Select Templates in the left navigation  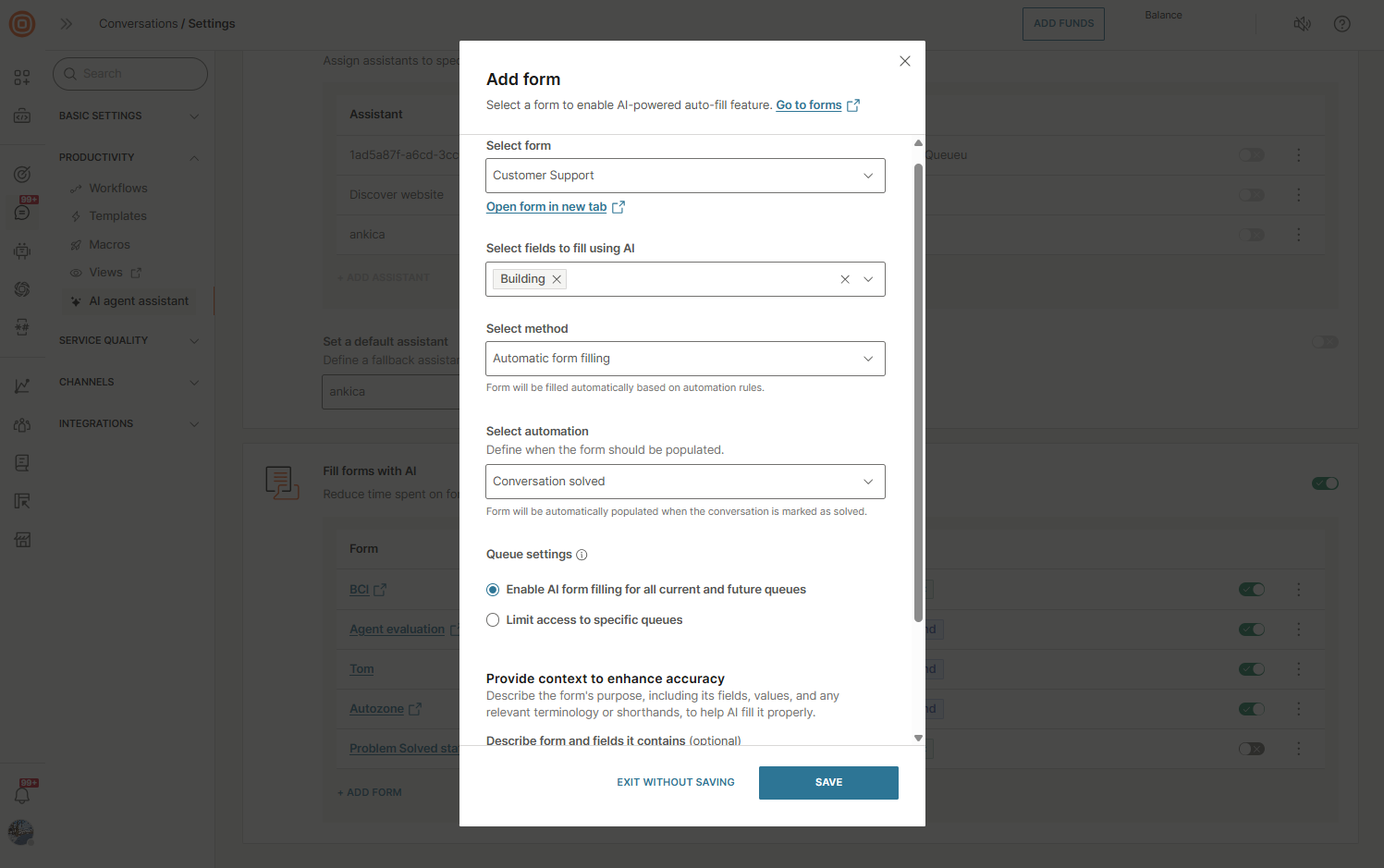pyautogui.click(x=117, y=215)
